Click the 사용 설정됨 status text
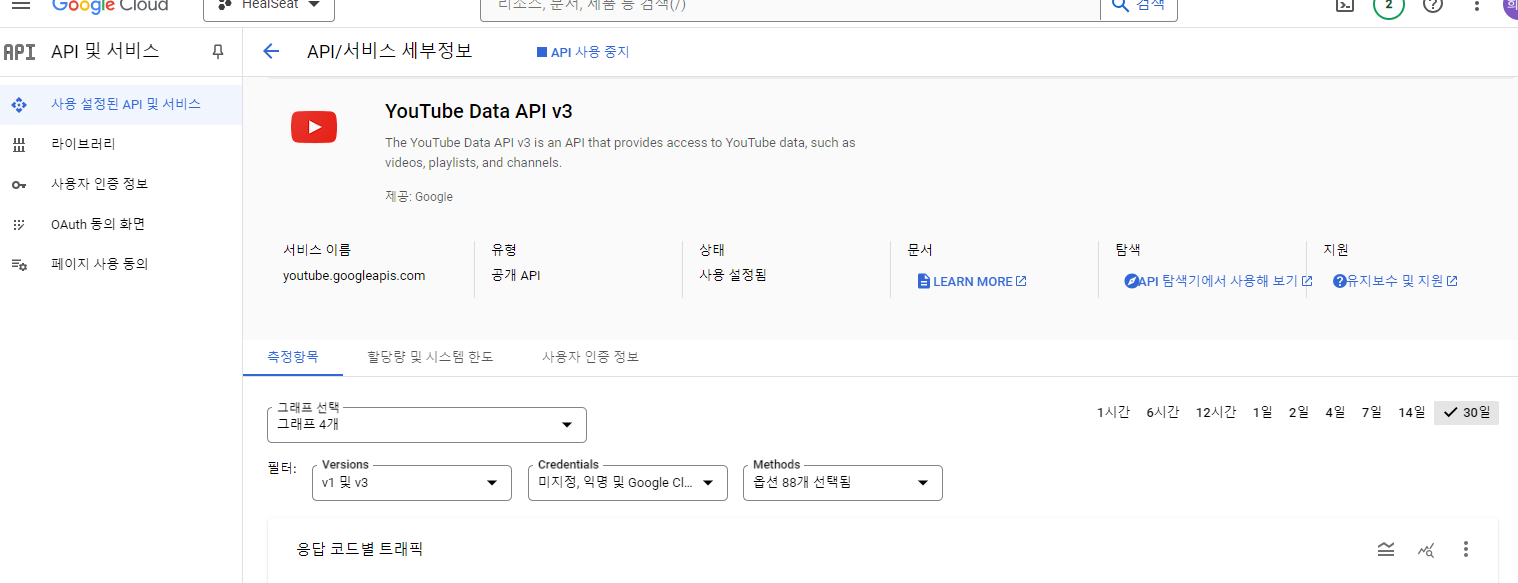This screenshot has height=583, width=1518. pyautogui.click(x=732, y=275)
